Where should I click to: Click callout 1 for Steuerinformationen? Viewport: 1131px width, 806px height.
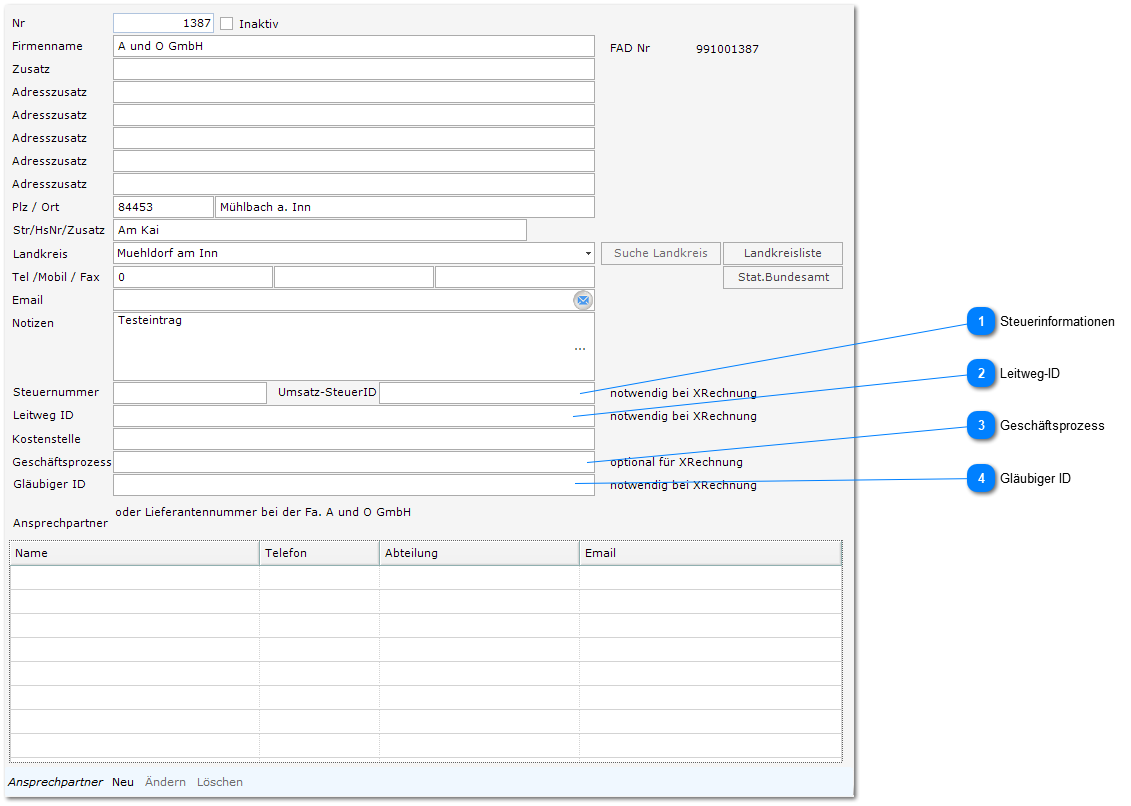(981, 322)
